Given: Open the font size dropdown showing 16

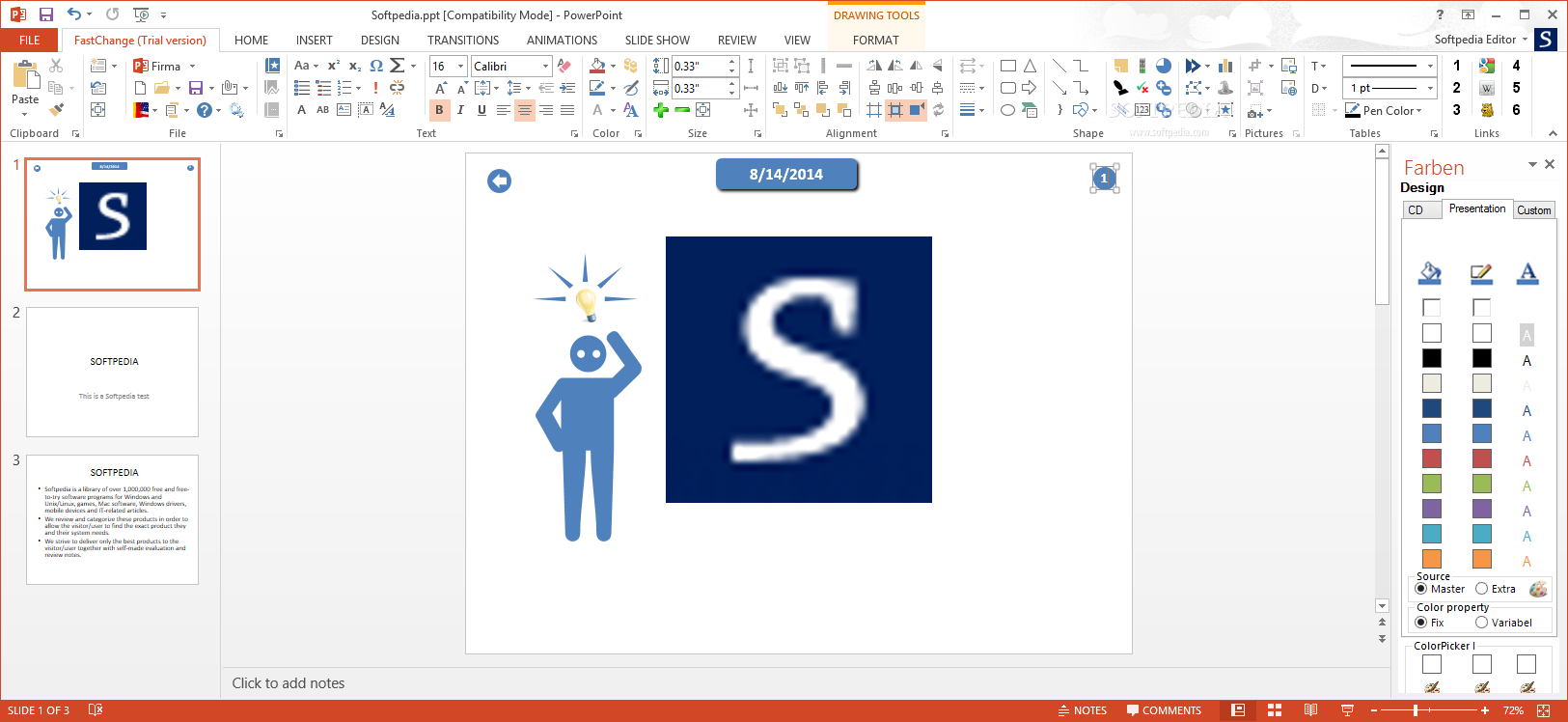Looking at the screenshot, I should [x=461, y=66].
